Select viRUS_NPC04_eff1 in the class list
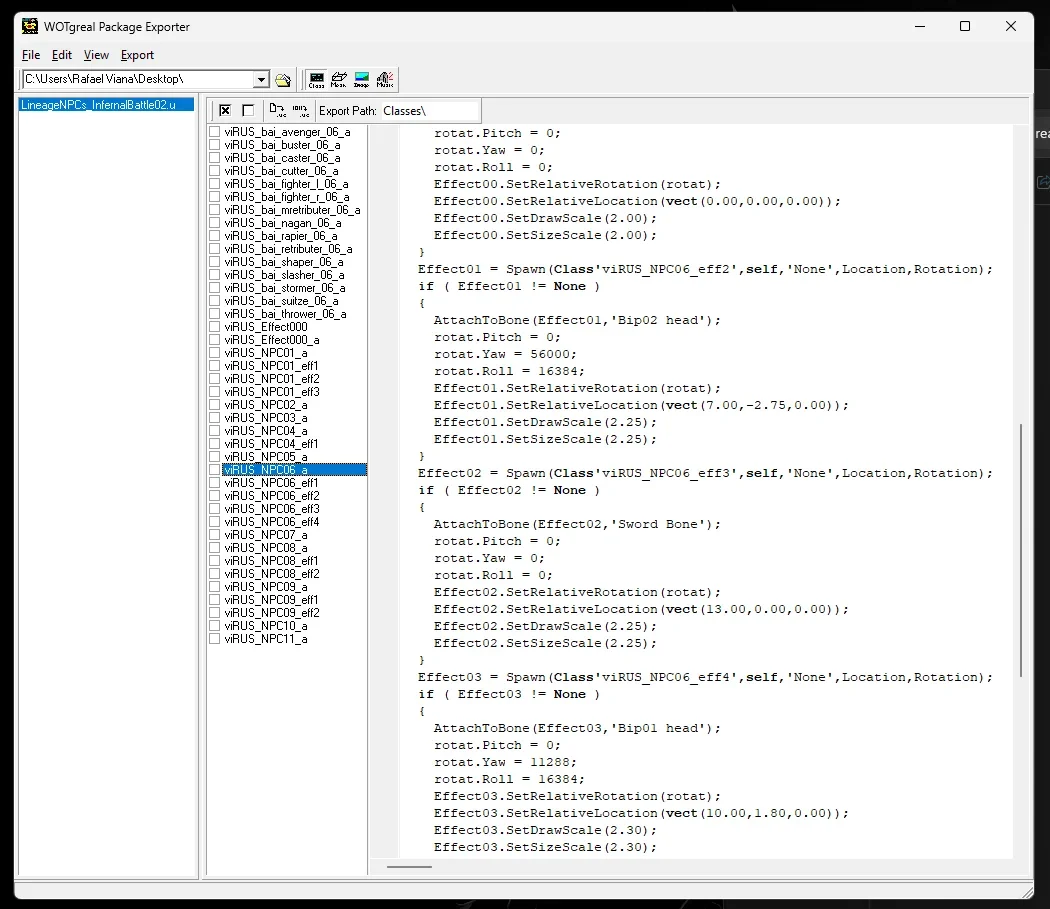Viewport: 1050px width, 909px height. click(271, 444)
